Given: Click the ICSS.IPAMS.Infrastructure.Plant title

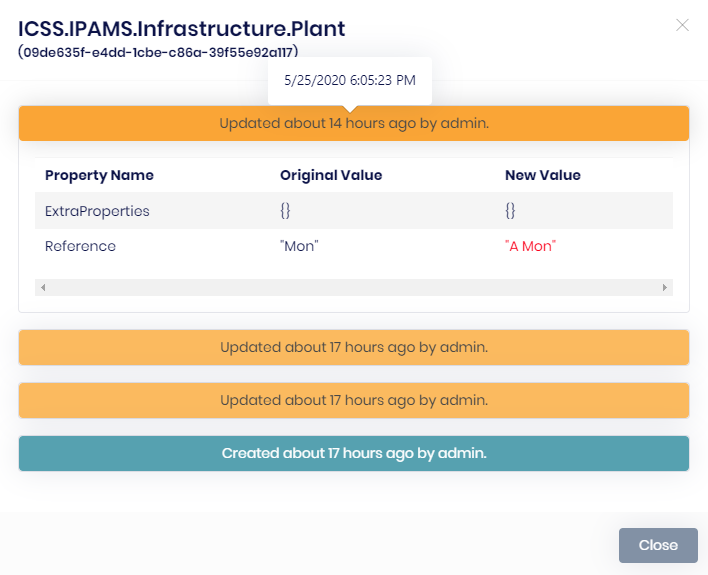Looking at the screenshot, I should pos(182,28).
